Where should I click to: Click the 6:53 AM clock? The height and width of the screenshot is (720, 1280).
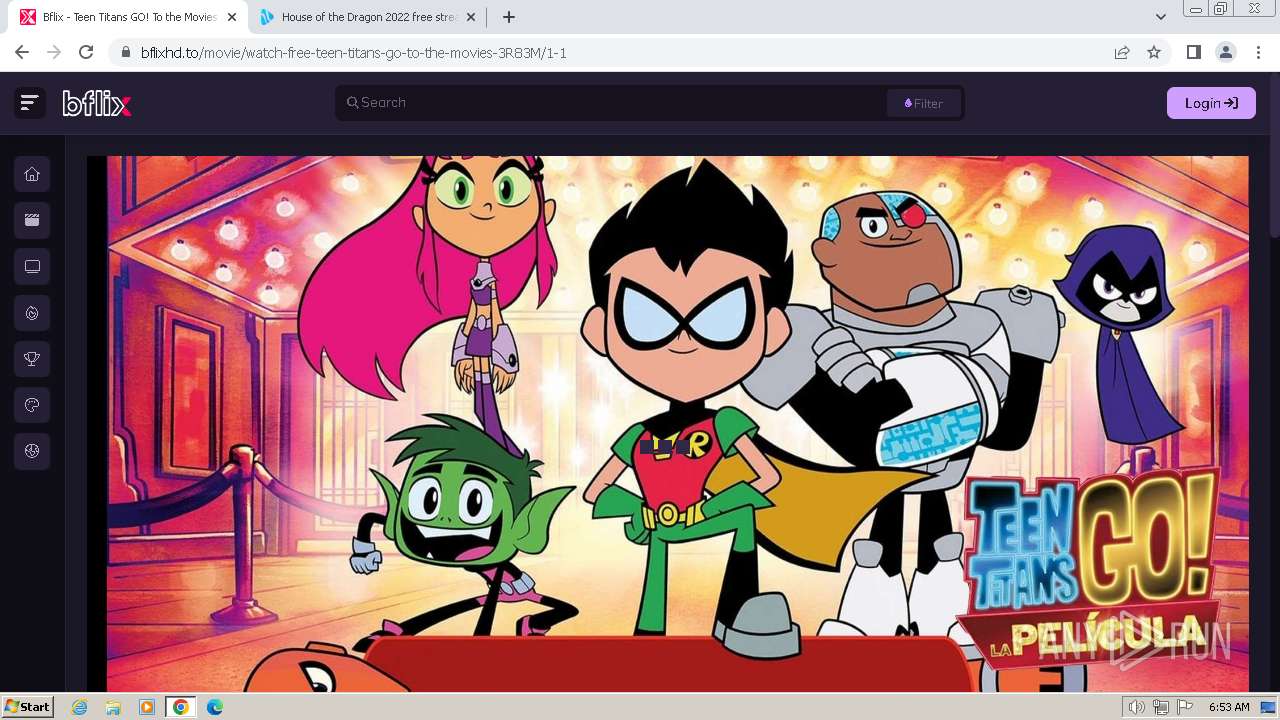(1229, 707)
